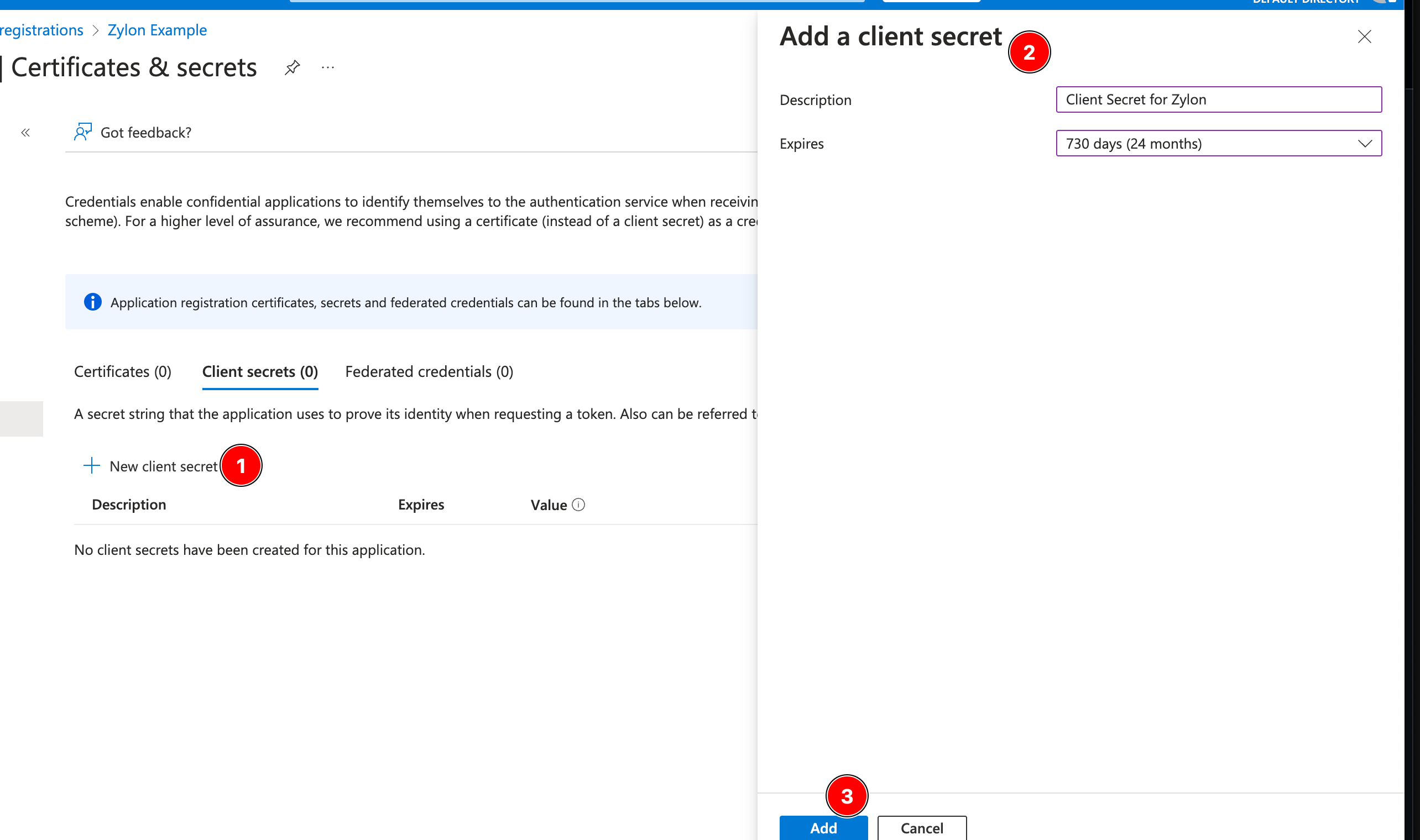Go to Zylon Example breadcrumb link
1420x840 pixels.
tap(157, 30)
